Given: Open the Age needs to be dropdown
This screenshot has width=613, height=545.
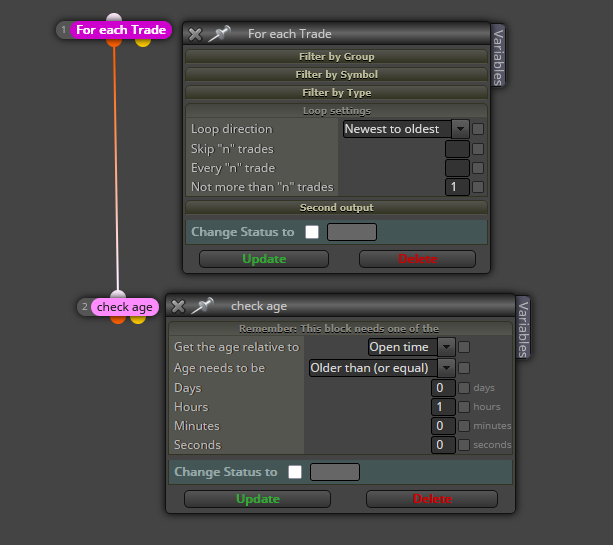Looking at the screenshot, I should [382, 368].
